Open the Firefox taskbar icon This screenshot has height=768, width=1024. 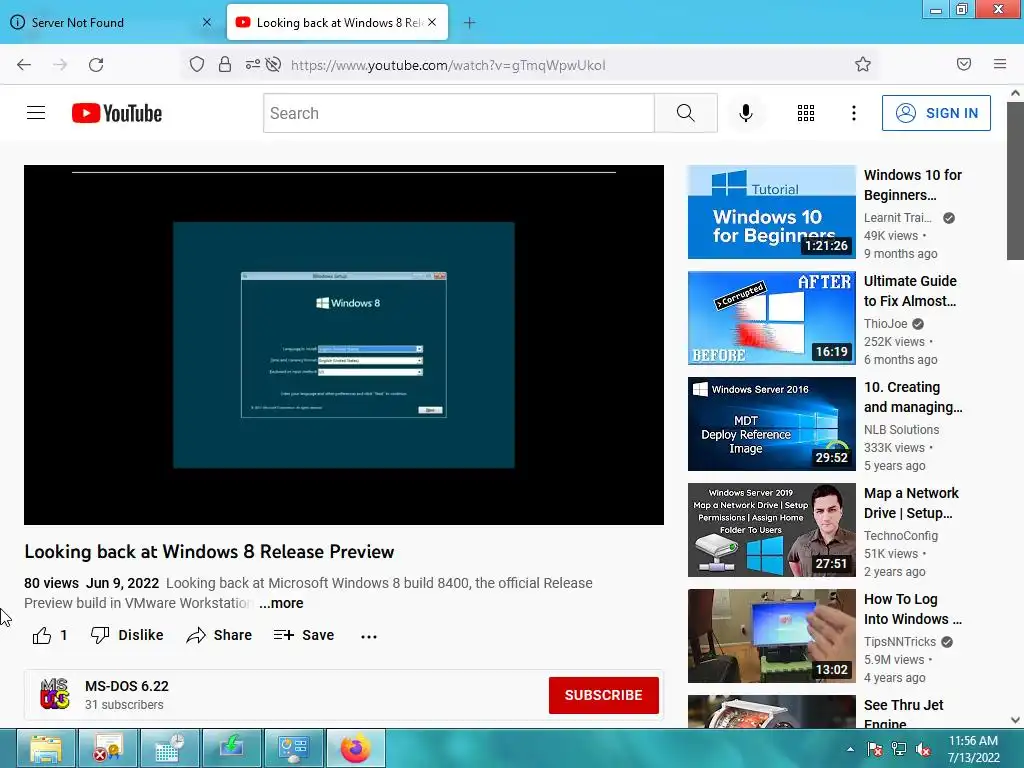(x=356, y=748)
